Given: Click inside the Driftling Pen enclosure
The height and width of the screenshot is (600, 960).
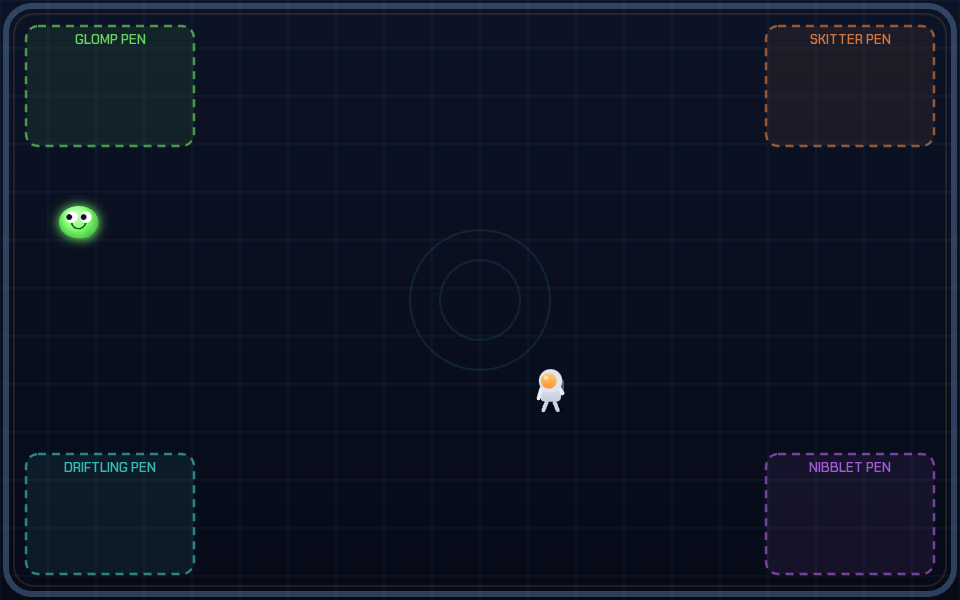Looking at the screenshot, I should coord(110,514).
